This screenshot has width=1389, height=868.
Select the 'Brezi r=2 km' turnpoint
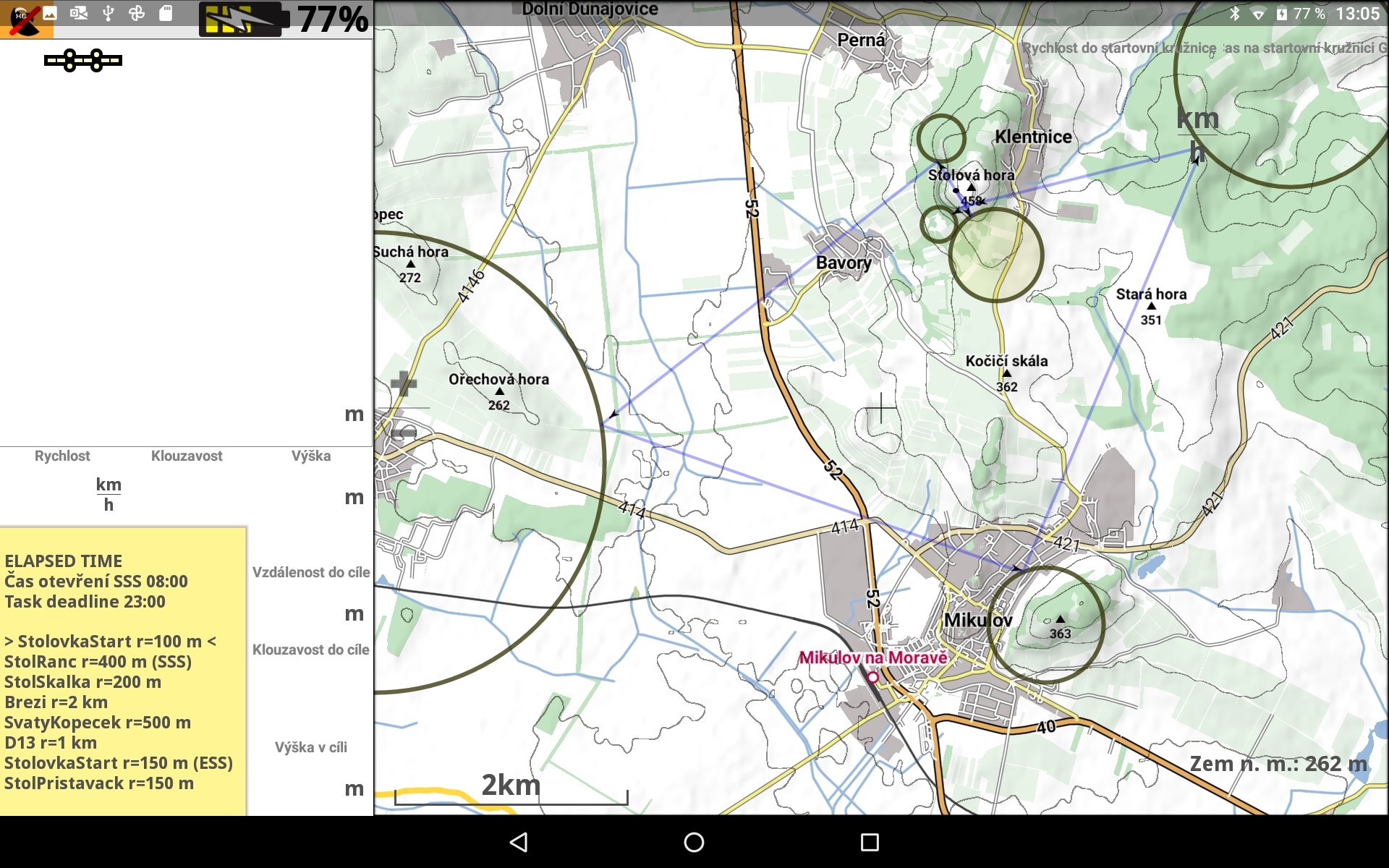point(56,702)
